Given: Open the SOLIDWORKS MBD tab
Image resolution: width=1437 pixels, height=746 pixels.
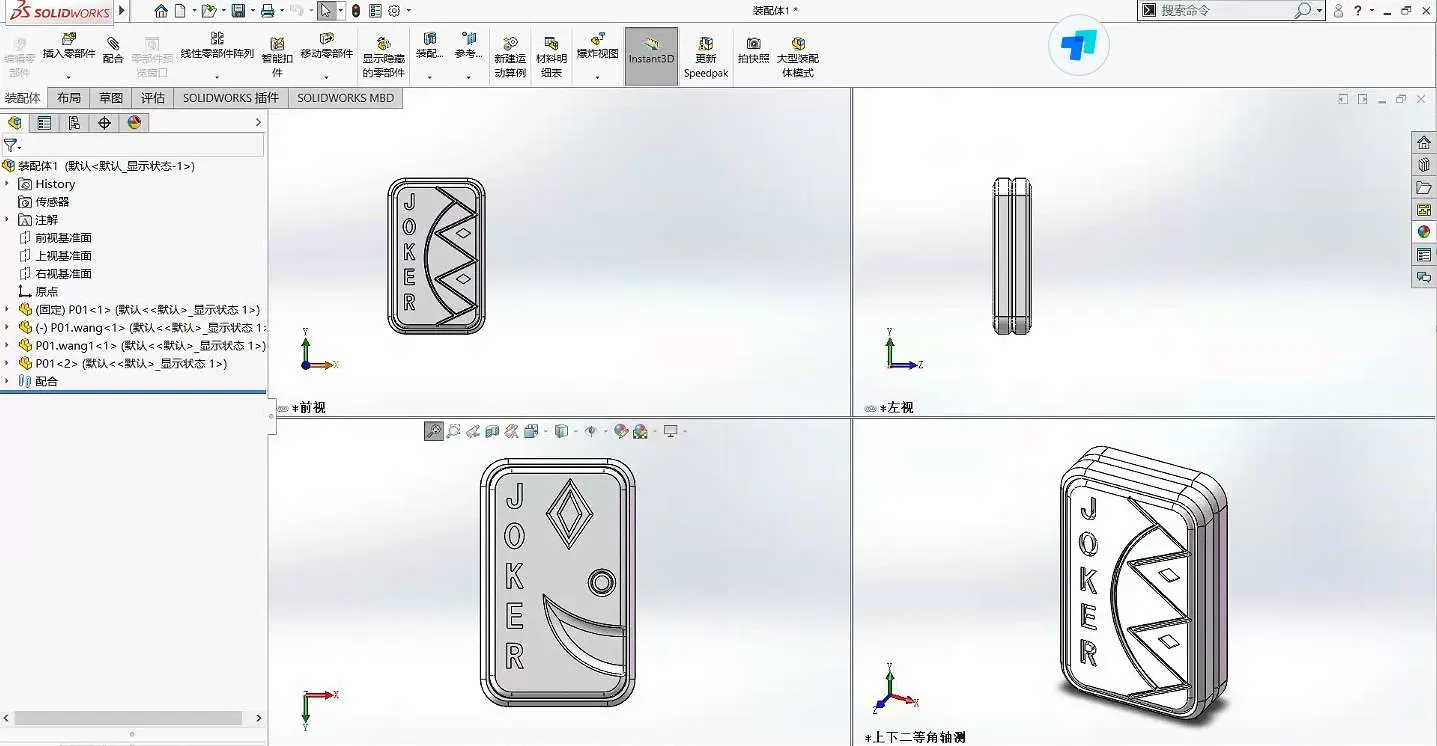Looking at the screenshot, I should (x=345, y=98).
